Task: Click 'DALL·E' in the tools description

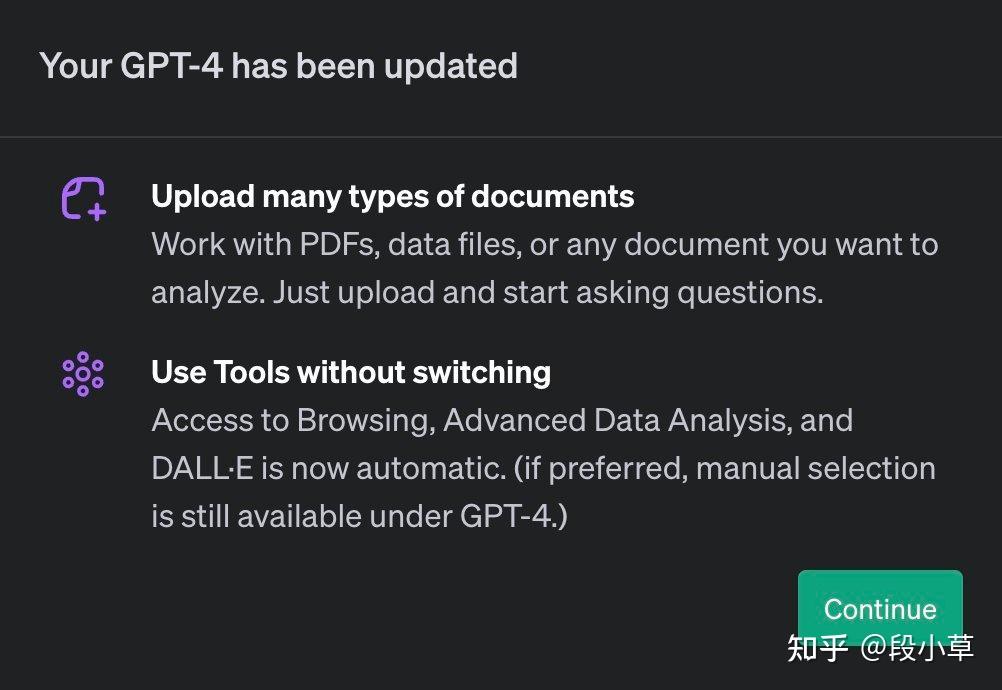Action: pyautogui.click(x=202, y=468)
